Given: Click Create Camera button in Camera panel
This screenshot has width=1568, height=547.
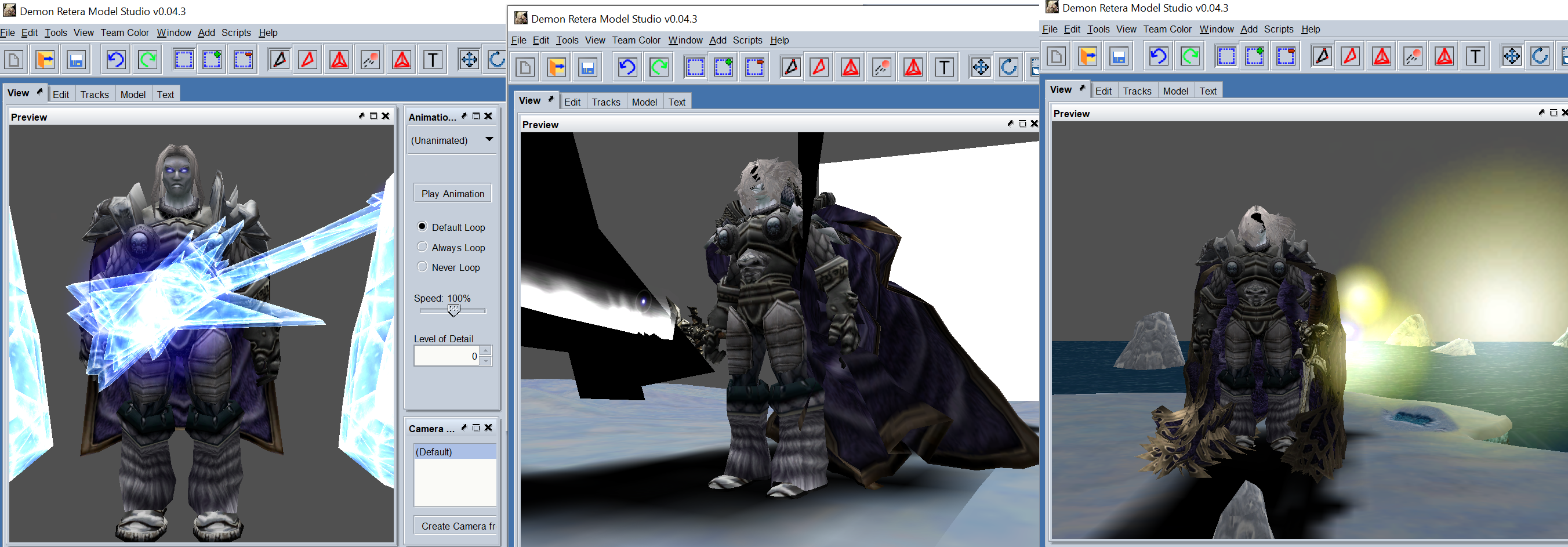Looking at the screenshot, I should [x=455, y=526].
